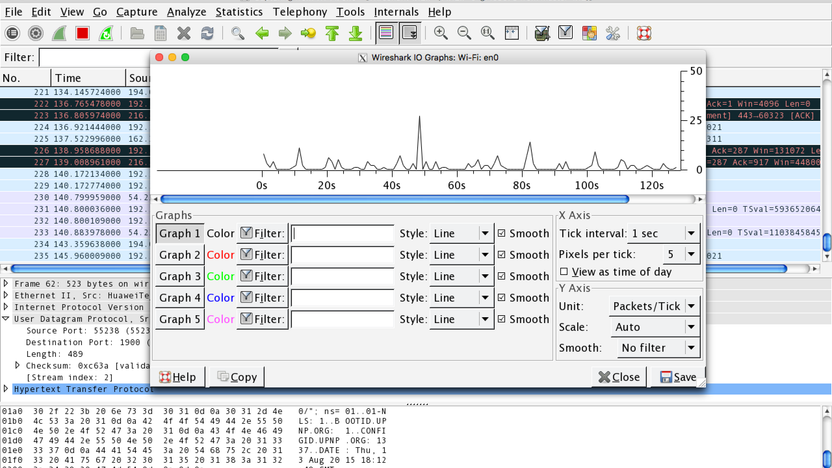Enable View as time of day

[x=564, y=272]
